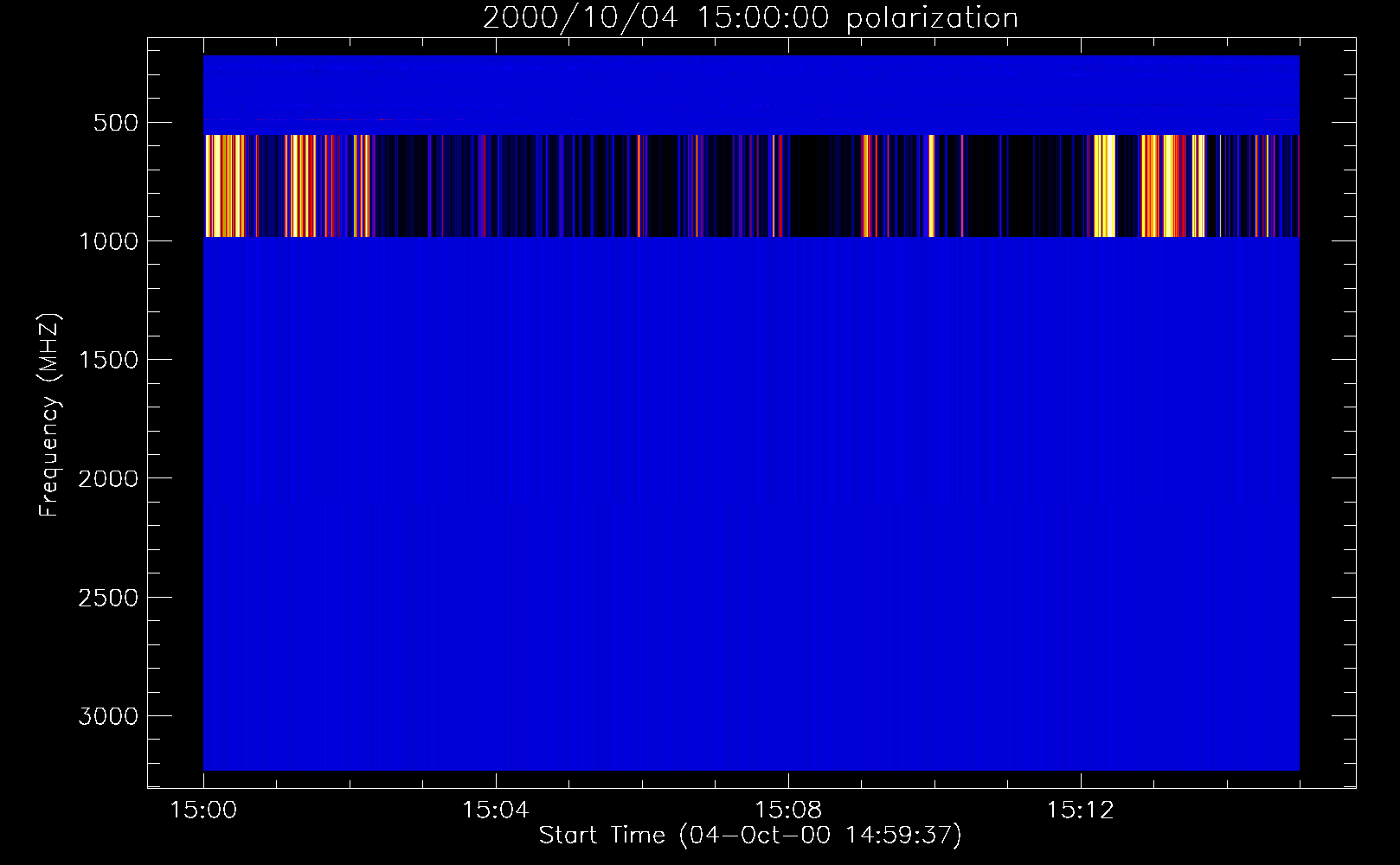Click the plot title '2000/10/04 15:00:00 polarization'

(x=750, y=18)
